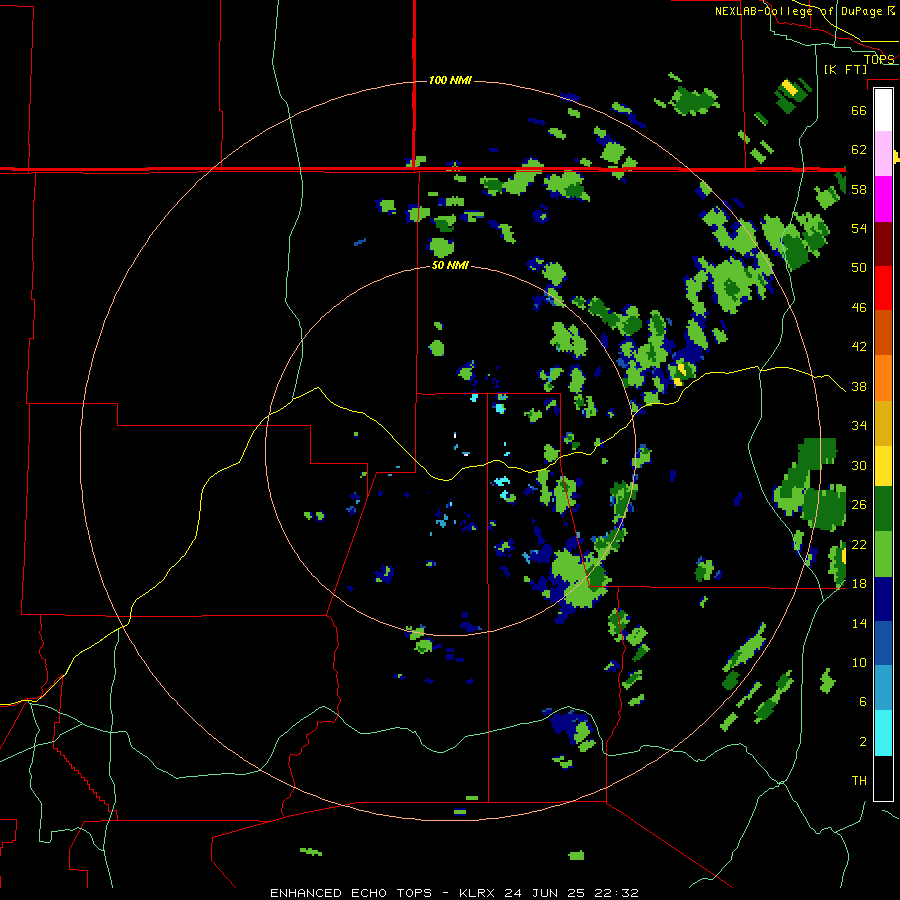Click the legend value 54
This screenshot has width=900, height=900.
coord(859,228)
